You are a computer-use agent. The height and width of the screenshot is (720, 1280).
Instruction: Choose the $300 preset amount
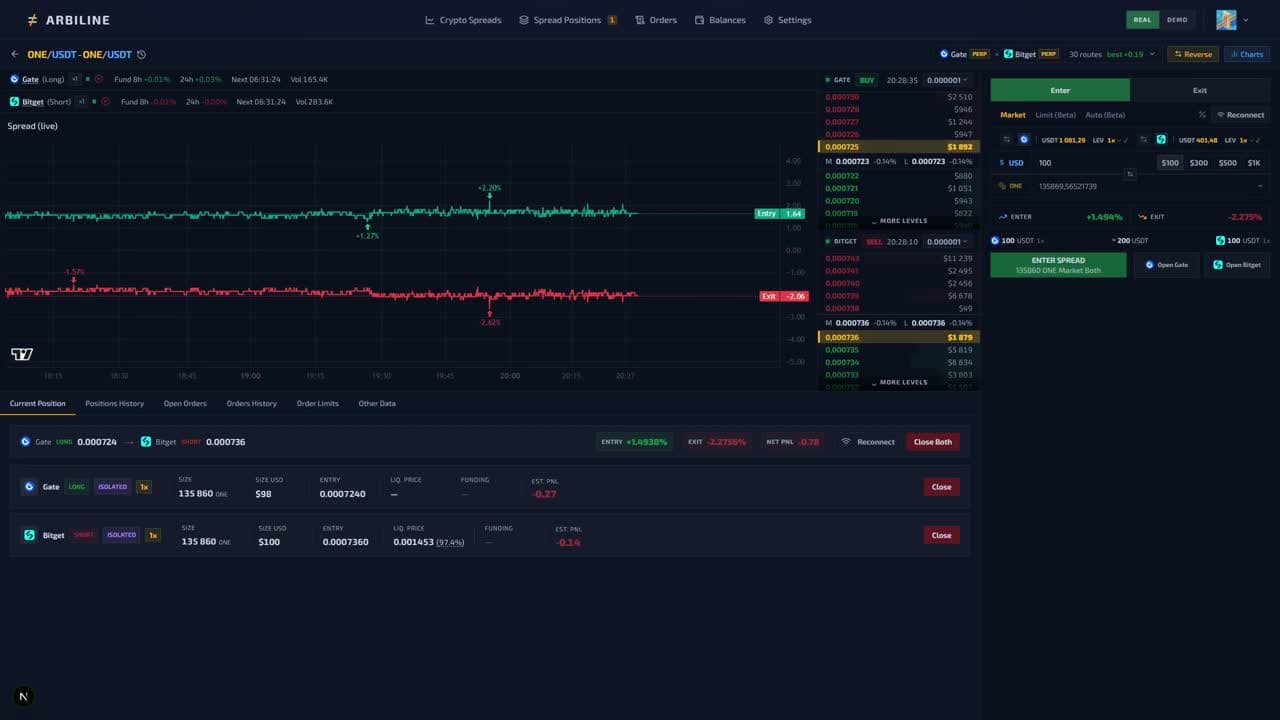pyautogui.click(x=1198, y=163)
